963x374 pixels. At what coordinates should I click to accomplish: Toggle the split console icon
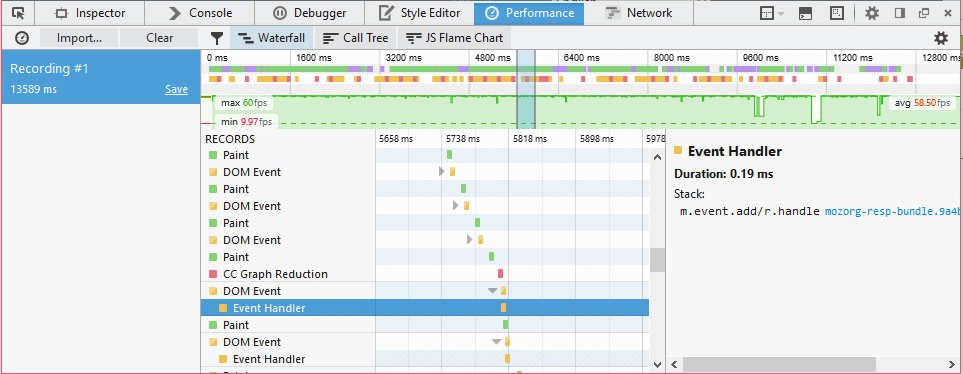pos(806,13)
